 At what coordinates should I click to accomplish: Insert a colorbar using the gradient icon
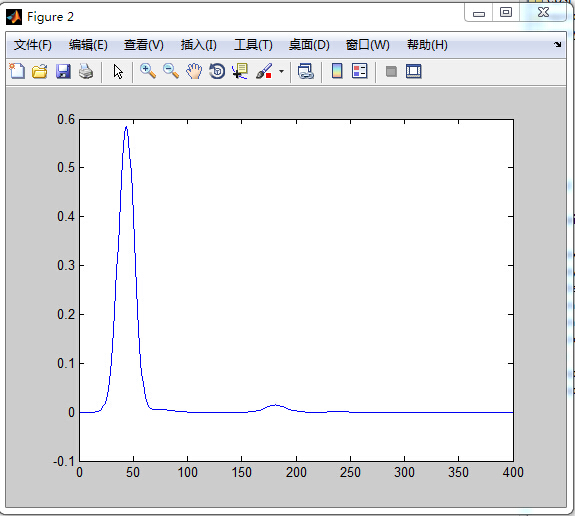click(337, 71)
